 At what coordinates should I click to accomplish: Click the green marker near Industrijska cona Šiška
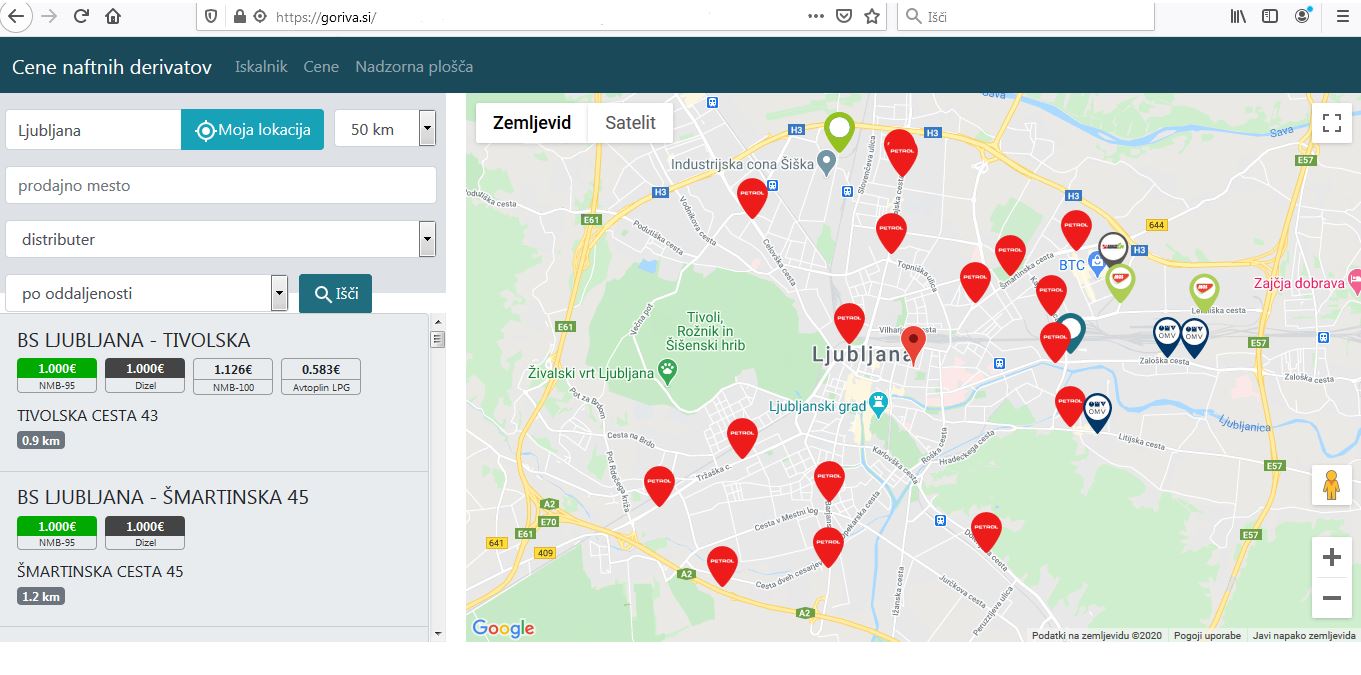839,130
